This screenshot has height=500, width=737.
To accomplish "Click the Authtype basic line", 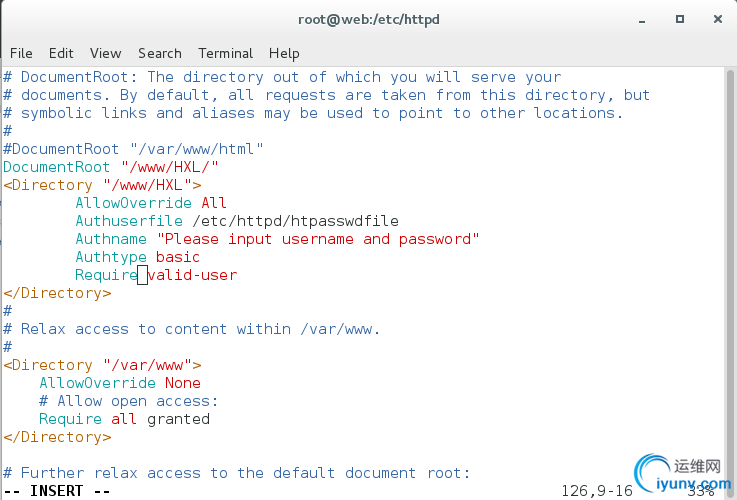I will pyautogui.click(x=137, y=257).
